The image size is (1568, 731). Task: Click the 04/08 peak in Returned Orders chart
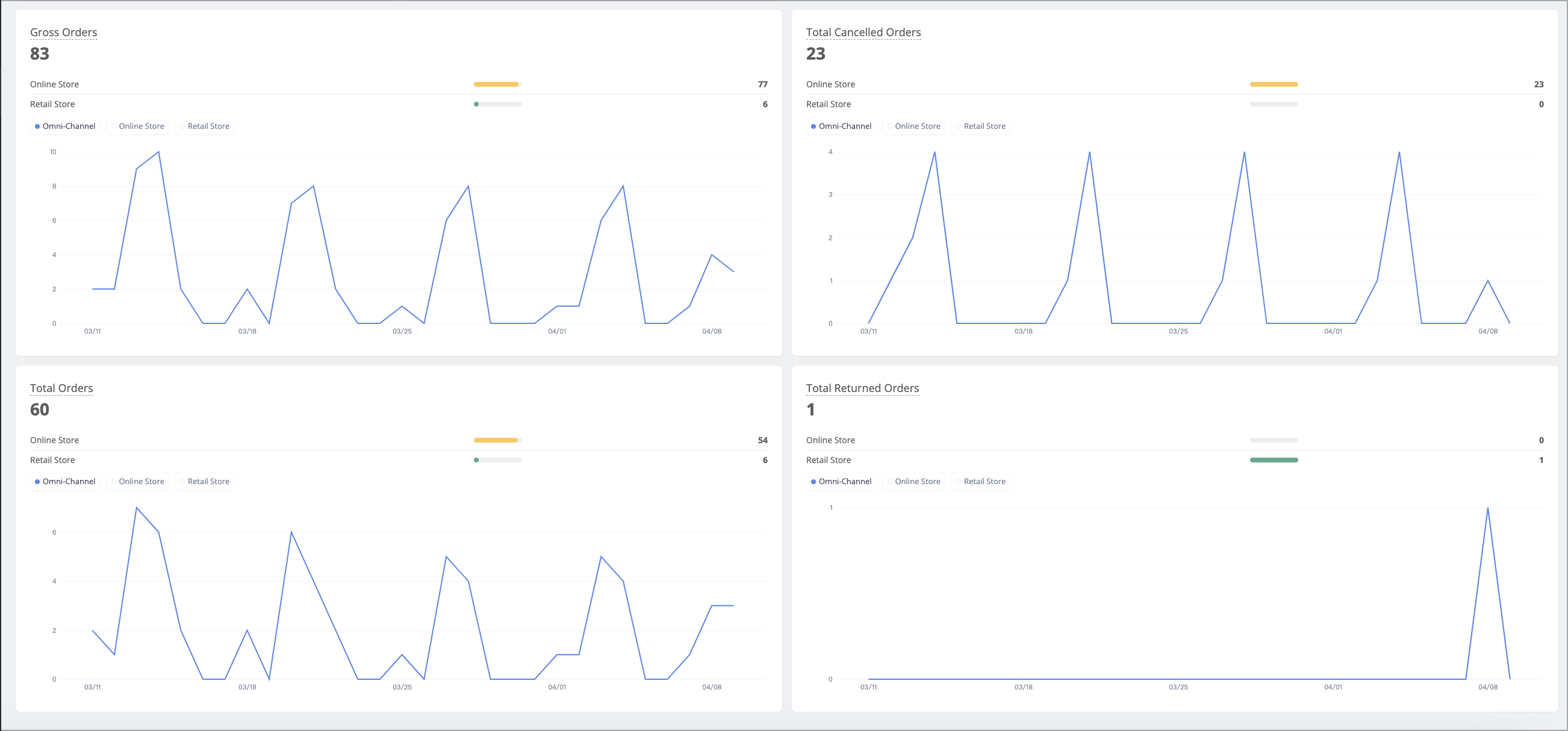pos(1488,508)
